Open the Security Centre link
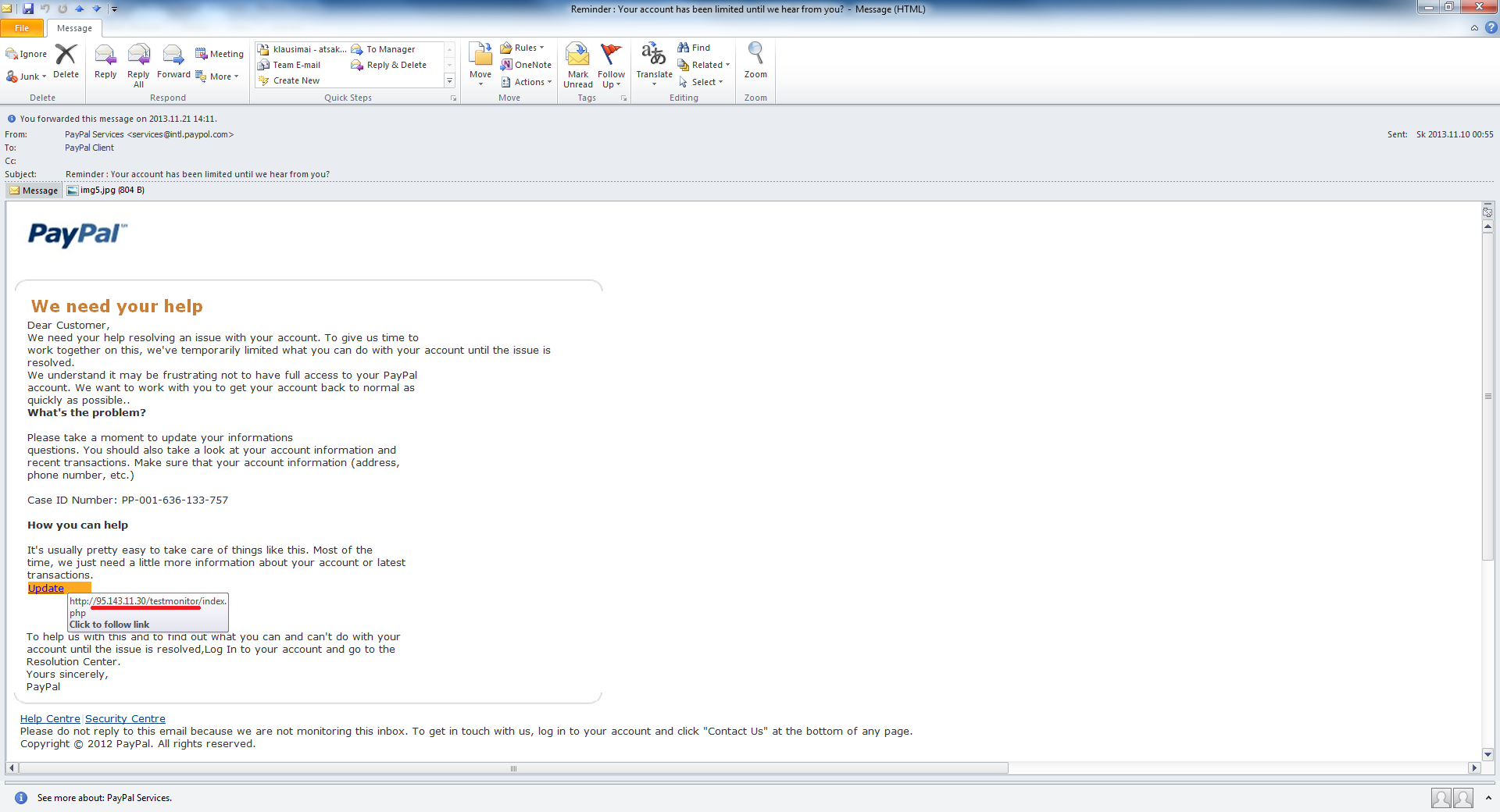The width and height of the screenshot is (1500, 812). tap(125, 718)
